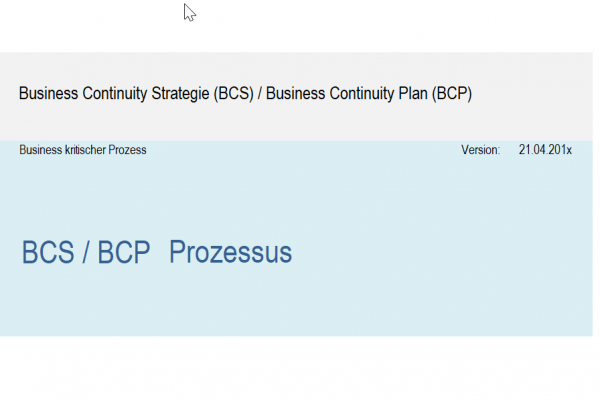This screenshot has width=600, height=400.
Task: Click the blank white area below the blue section
Action: (x=300, y=368)
